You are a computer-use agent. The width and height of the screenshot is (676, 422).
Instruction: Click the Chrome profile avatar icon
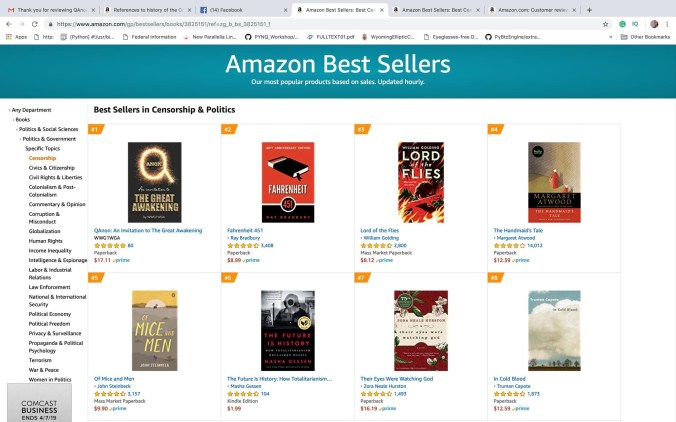(654, 22)
